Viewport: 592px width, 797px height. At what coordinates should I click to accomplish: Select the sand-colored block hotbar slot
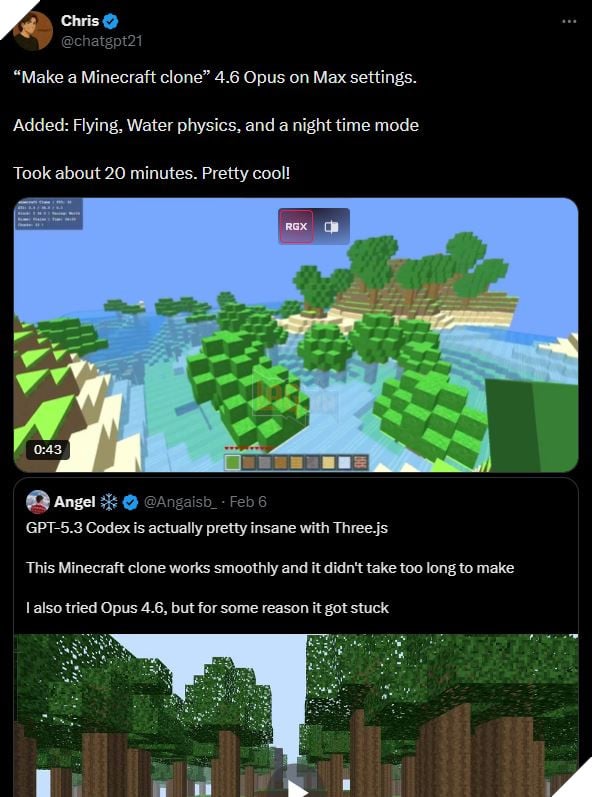coord(328,462)
